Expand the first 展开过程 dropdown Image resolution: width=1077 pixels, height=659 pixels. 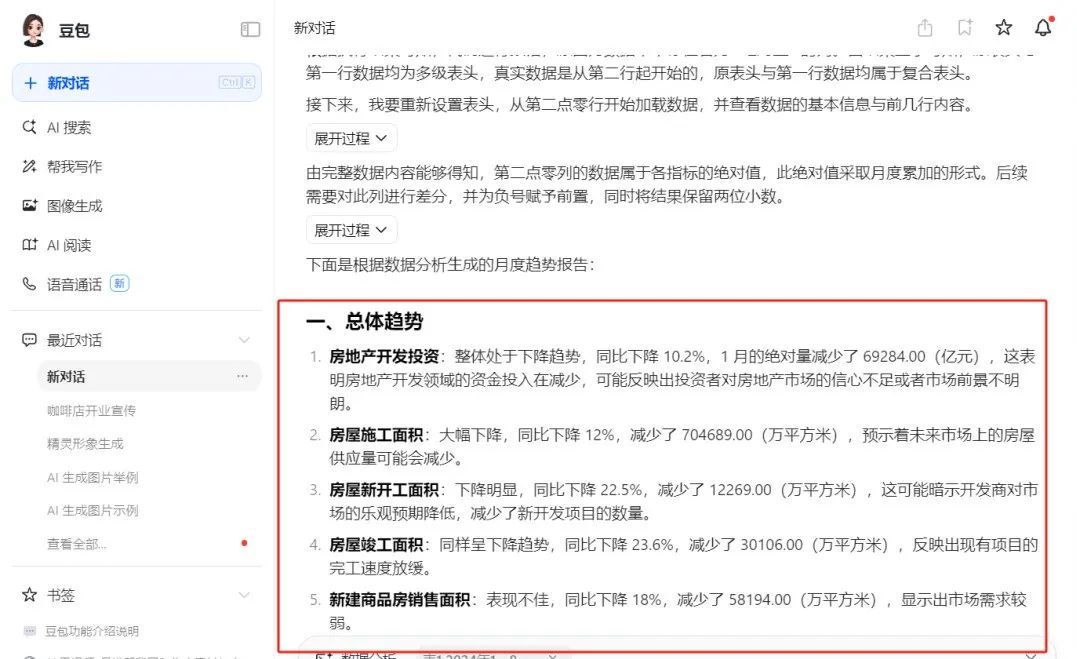coord(351,138)
